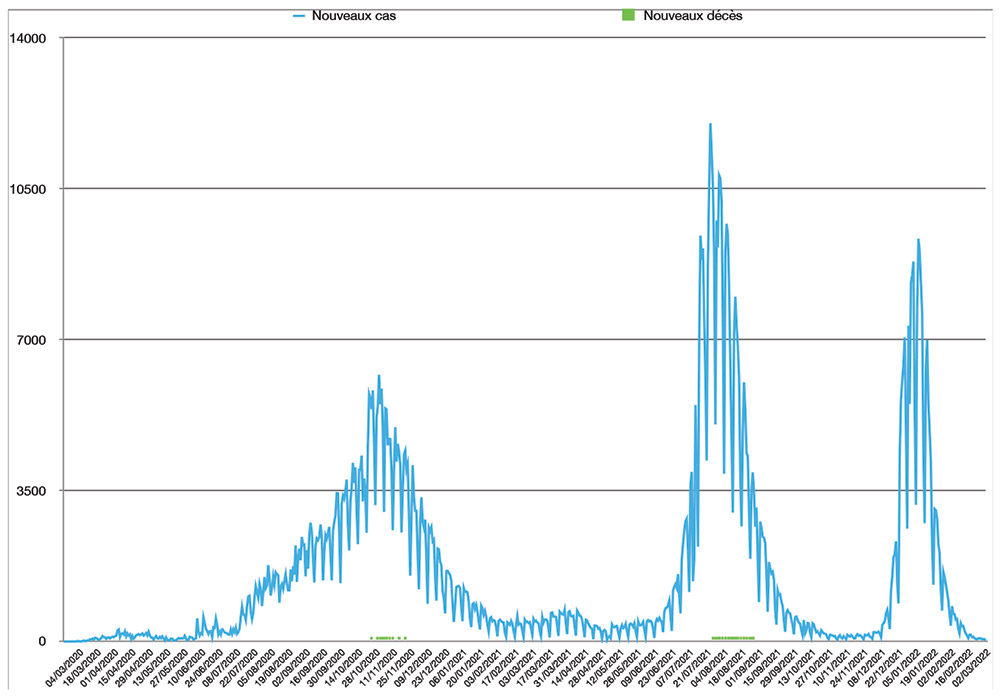1000x698 pixels.
Task: Click the highest peak of the 2021 wave
Action: pos(710,125)
